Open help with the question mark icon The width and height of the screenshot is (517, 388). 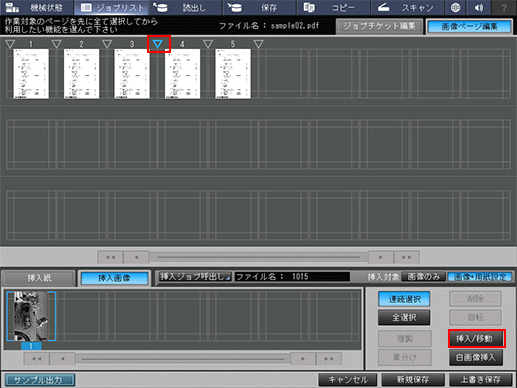coord(504,7)
